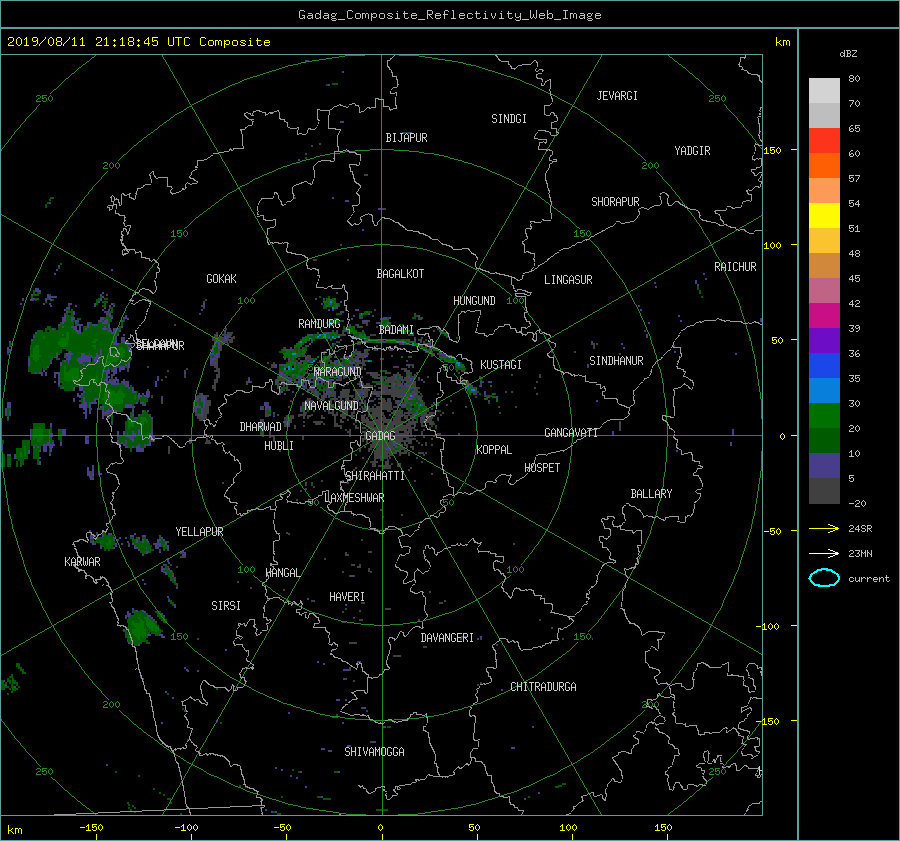Click the NAVALGUND city label

(331, 406)
